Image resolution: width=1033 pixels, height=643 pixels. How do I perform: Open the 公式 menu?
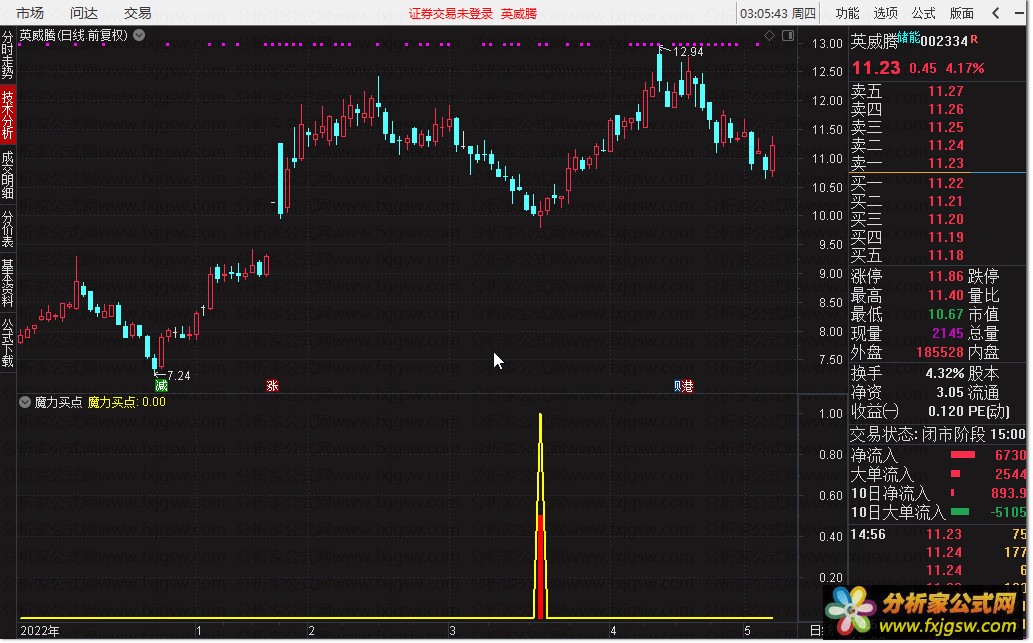(924, 13)
